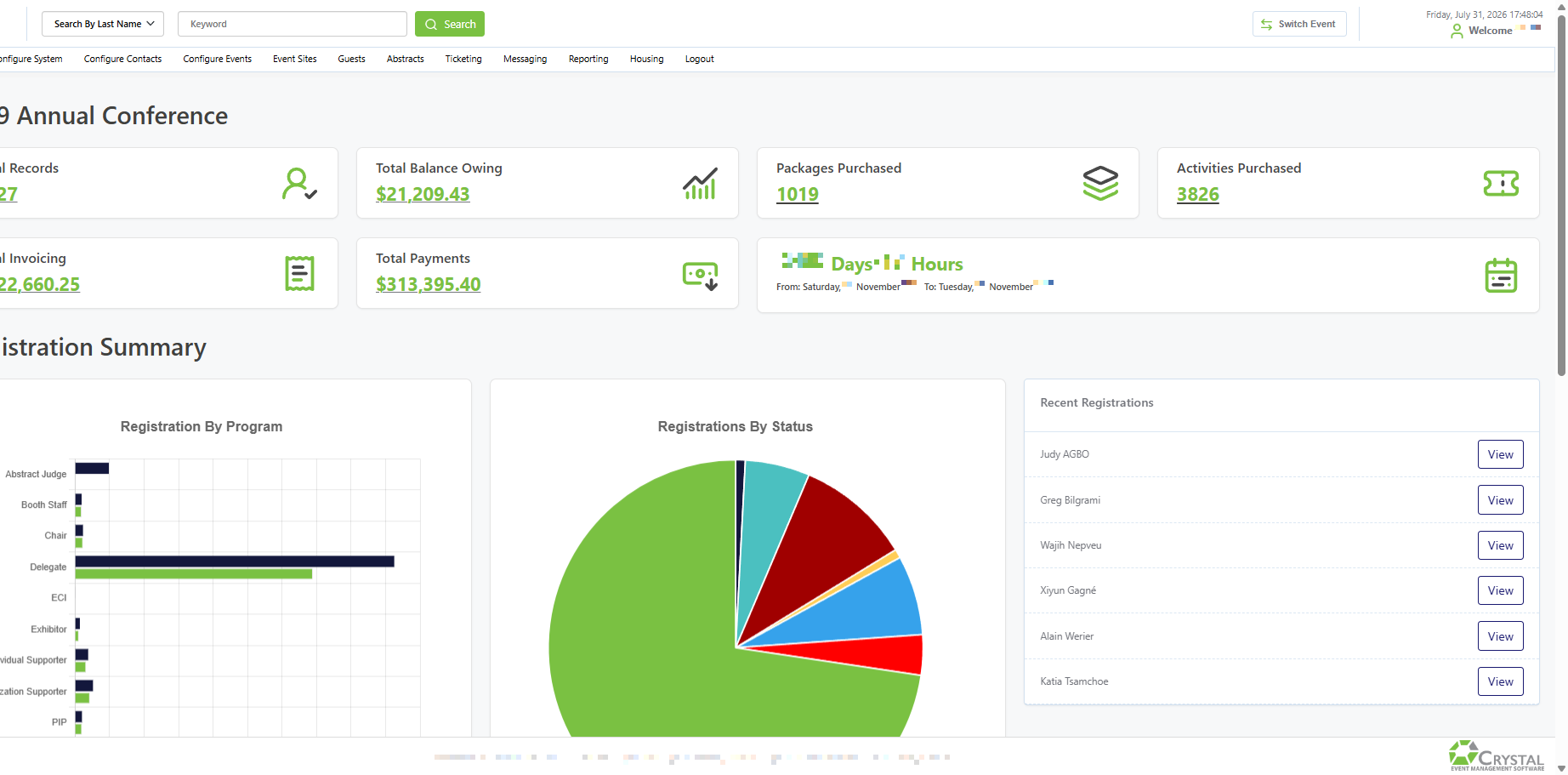
Task: Open the Configure Events menu
Action: [218, 59]
